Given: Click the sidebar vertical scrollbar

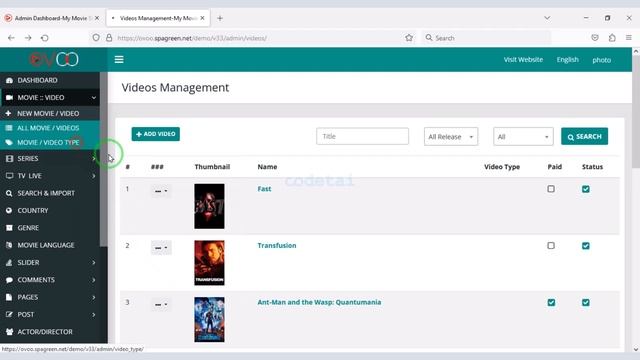Looking at the screenshot, I should (x=104, y=159).
